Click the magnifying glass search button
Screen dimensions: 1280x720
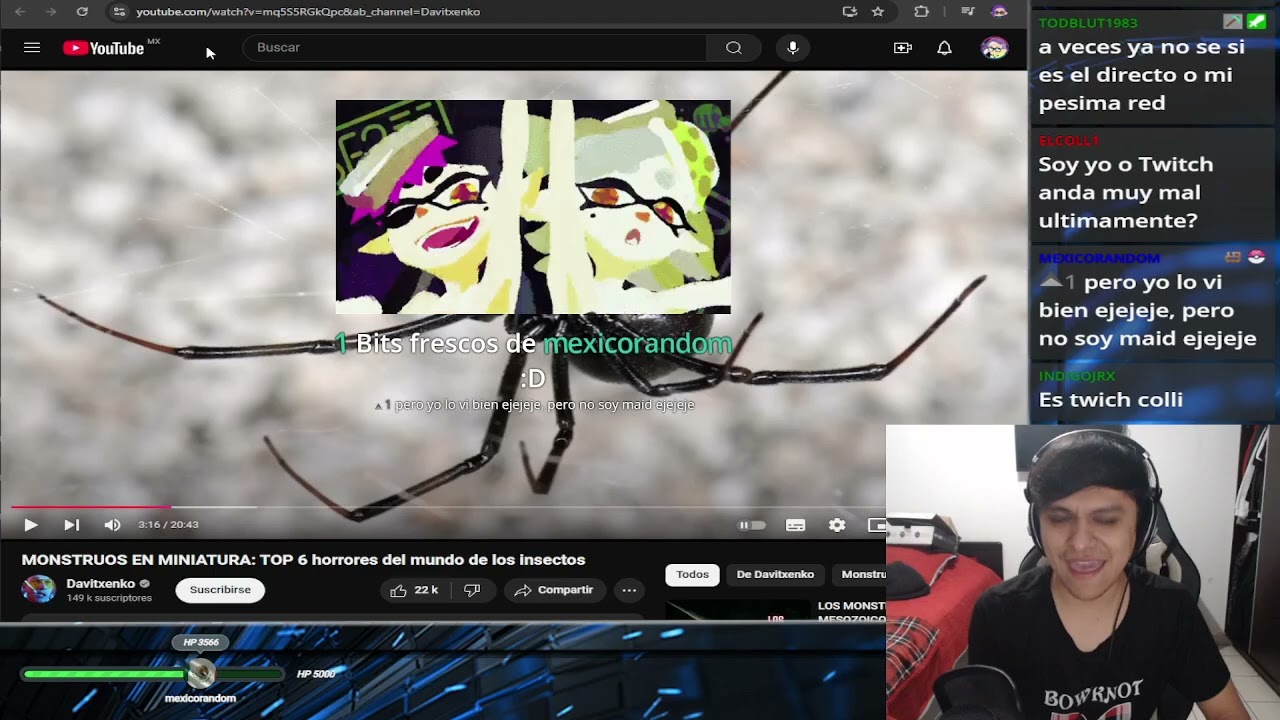[x=734, y=47]
